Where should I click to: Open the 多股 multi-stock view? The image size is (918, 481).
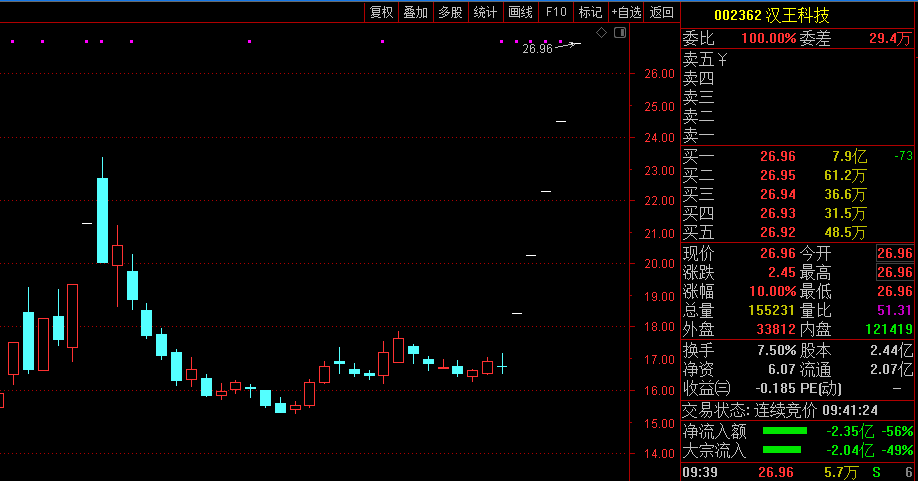pos(450,12)
